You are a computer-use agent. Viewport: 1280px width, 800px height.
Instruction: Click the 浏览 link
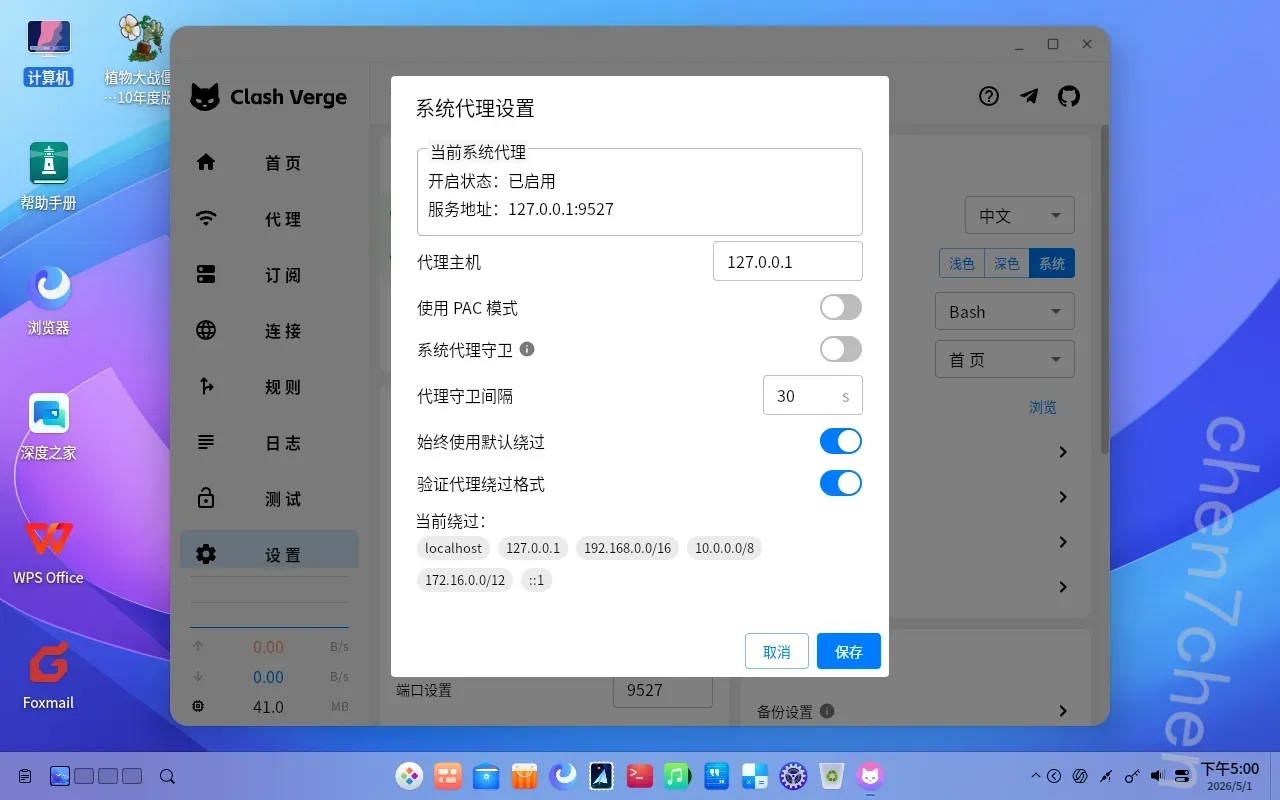click(1043, 407)
